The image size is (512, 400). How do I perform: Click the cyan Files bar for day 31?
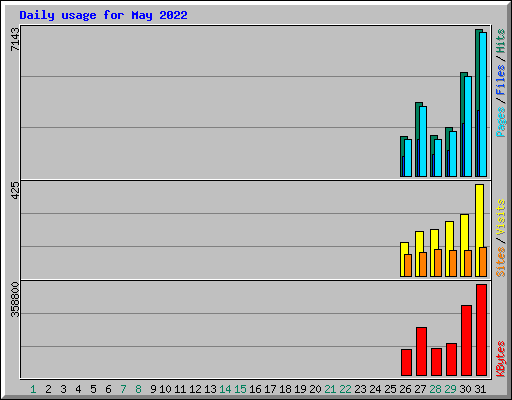click(x=483, y=104)
